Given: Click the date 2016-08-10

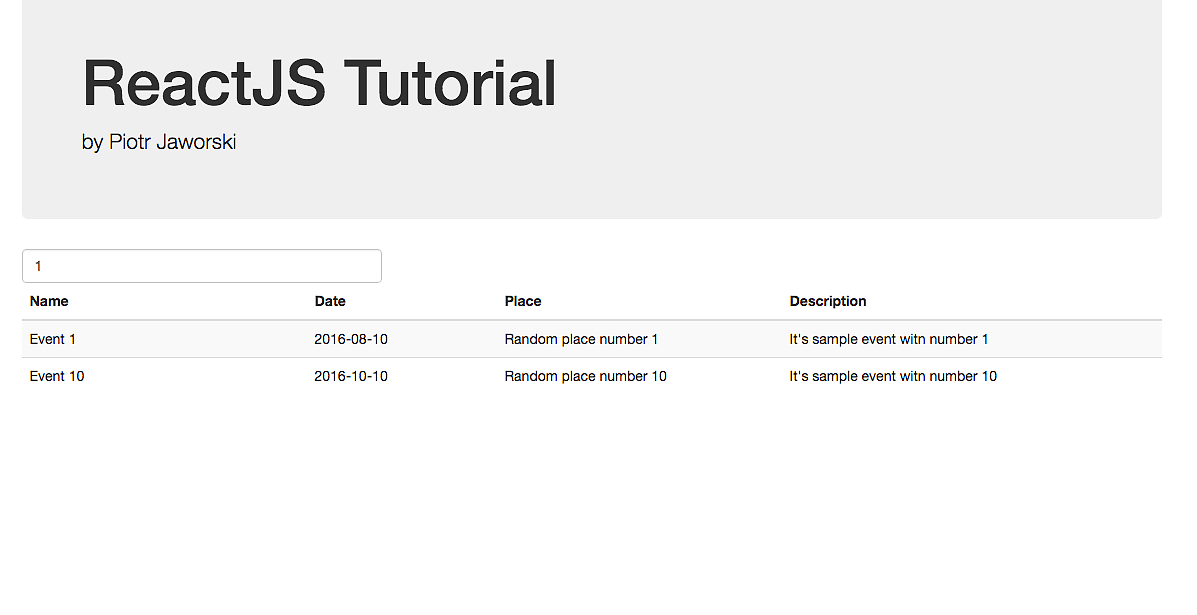Looking at the screenshot, I should (x=351, y=340).
